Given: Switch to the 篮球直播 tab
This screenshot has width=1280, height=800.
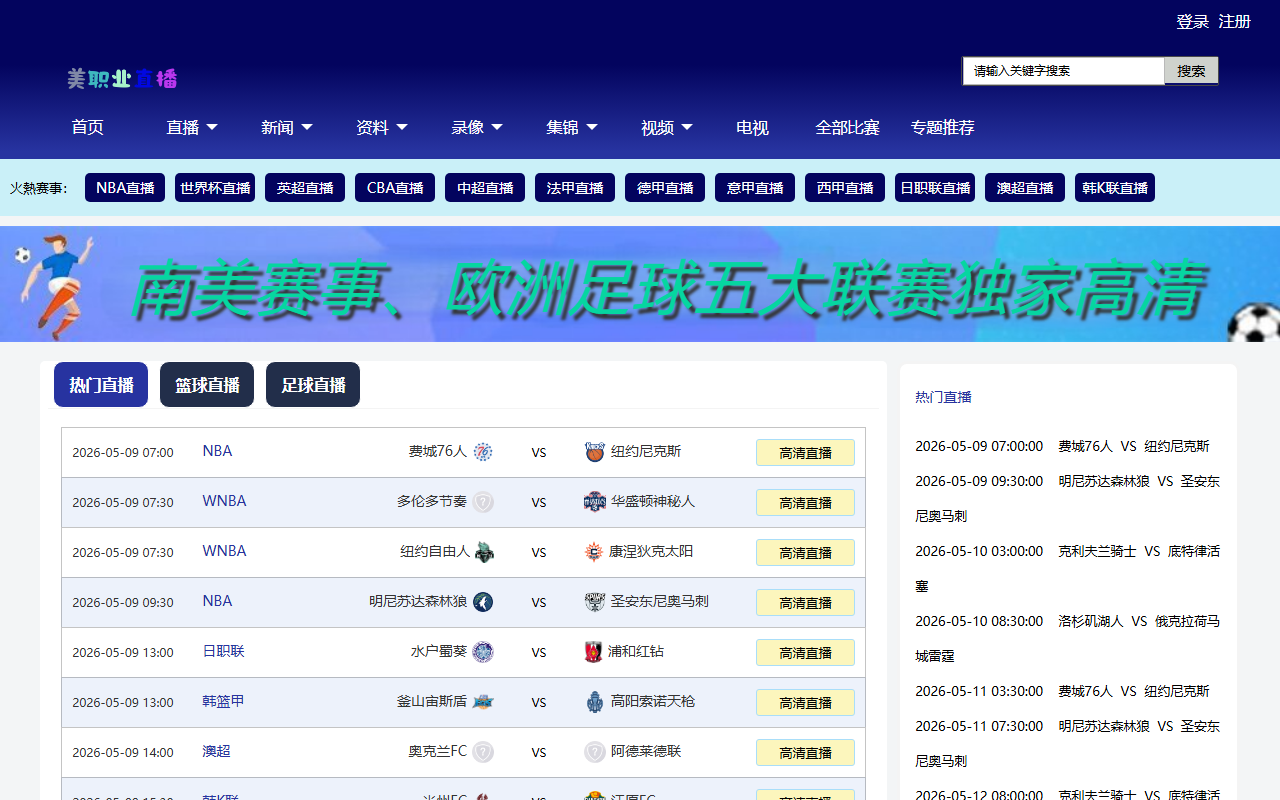Looking at the screenshot, I should click(x=207, y=384).
